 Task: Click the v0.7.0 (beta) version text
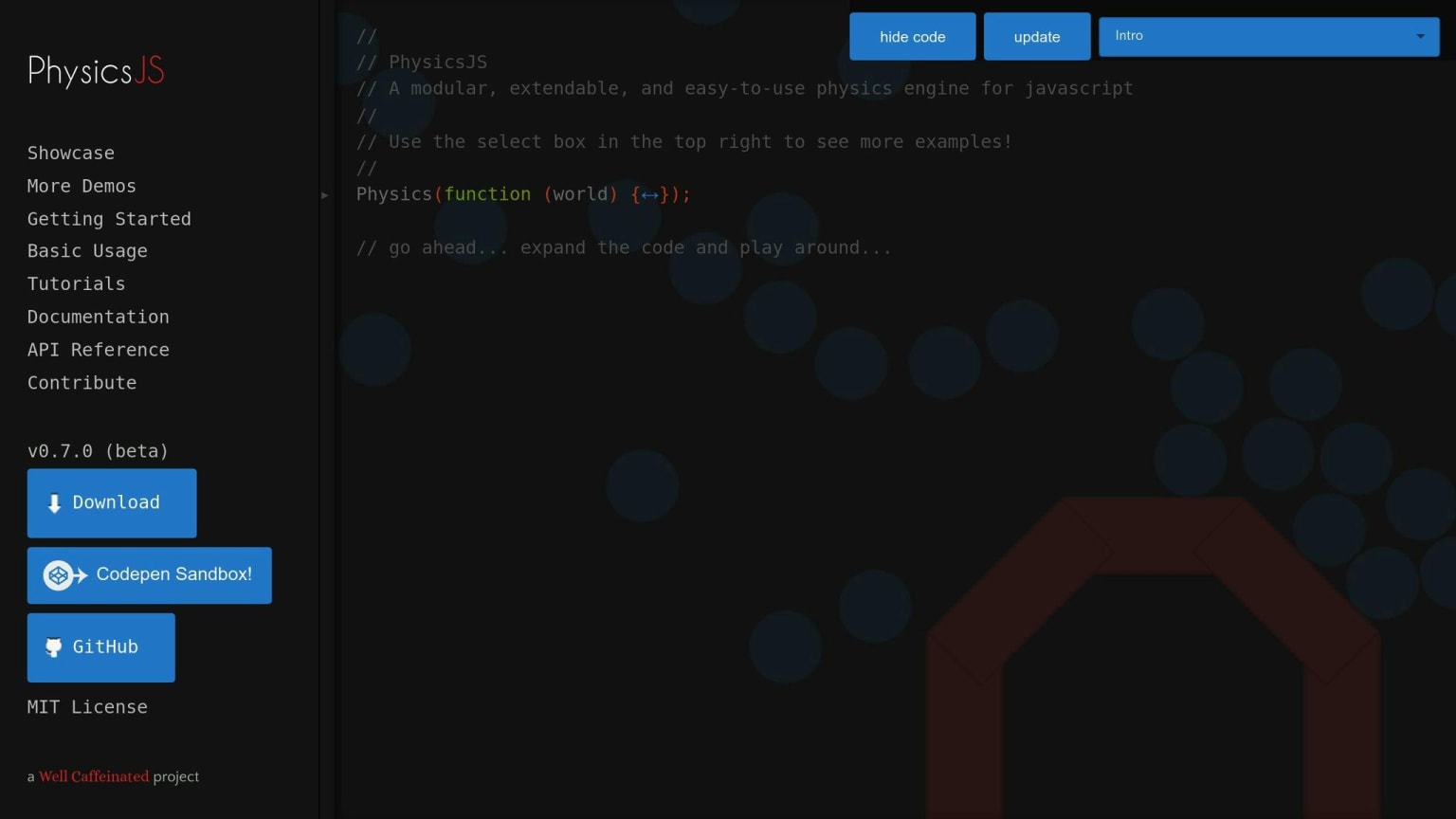pyautogui.click(x=98, y=451)
